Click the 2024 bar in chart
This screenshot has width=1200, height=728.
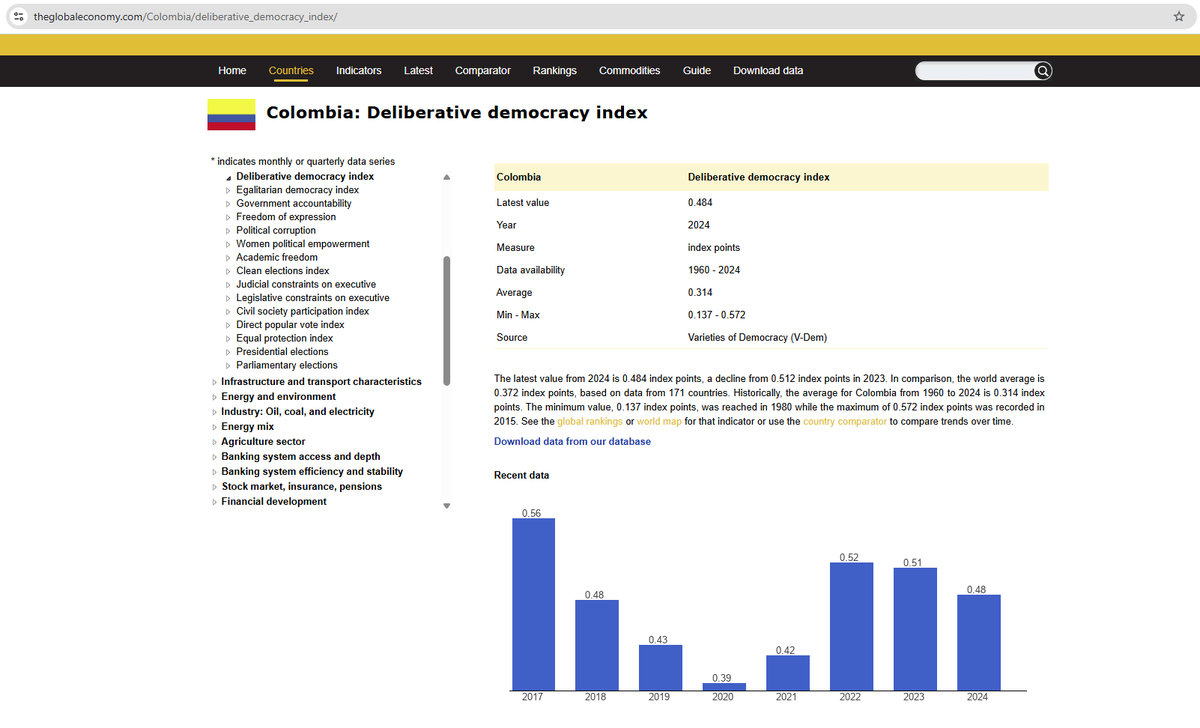click(979, 642)
